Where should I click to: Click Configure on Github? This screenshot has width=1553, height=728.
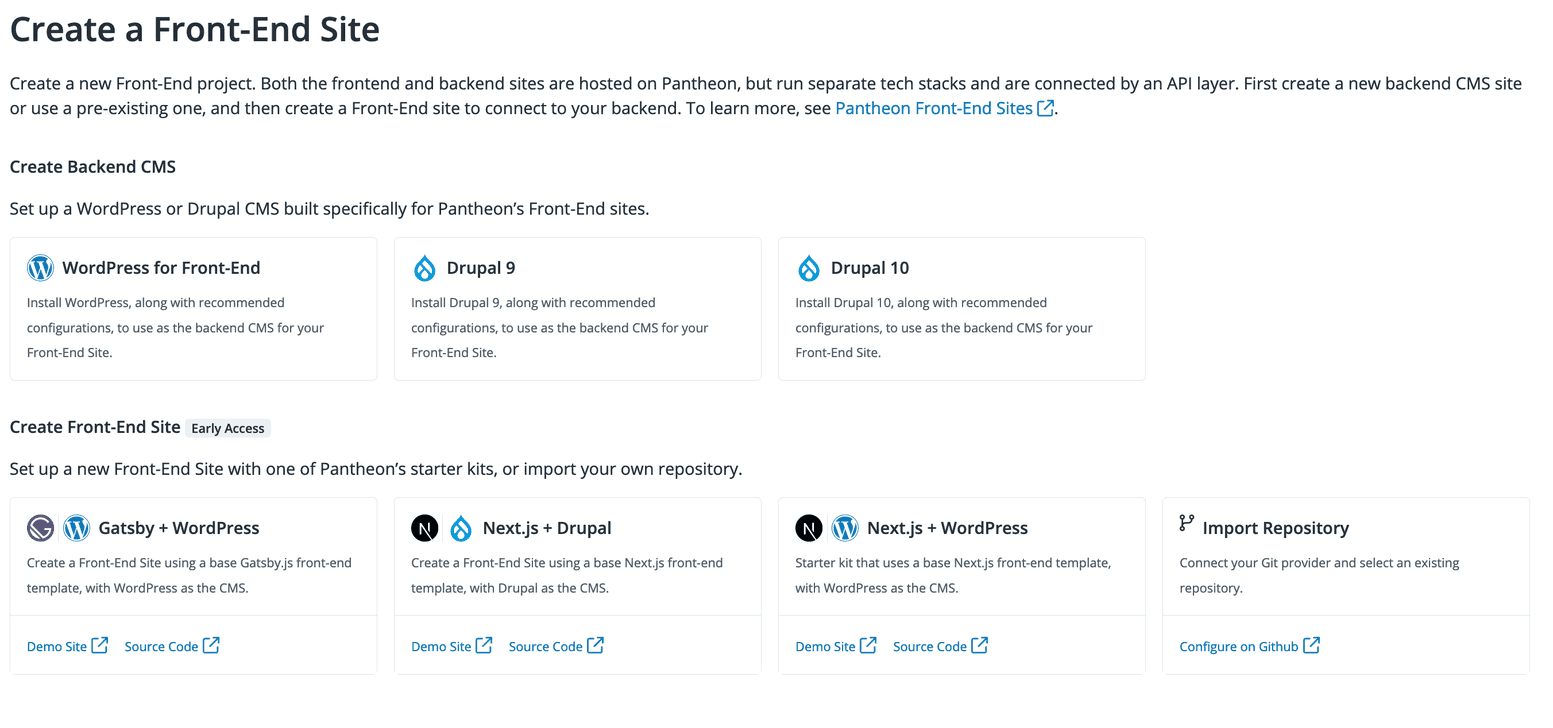click(1239, 645)
